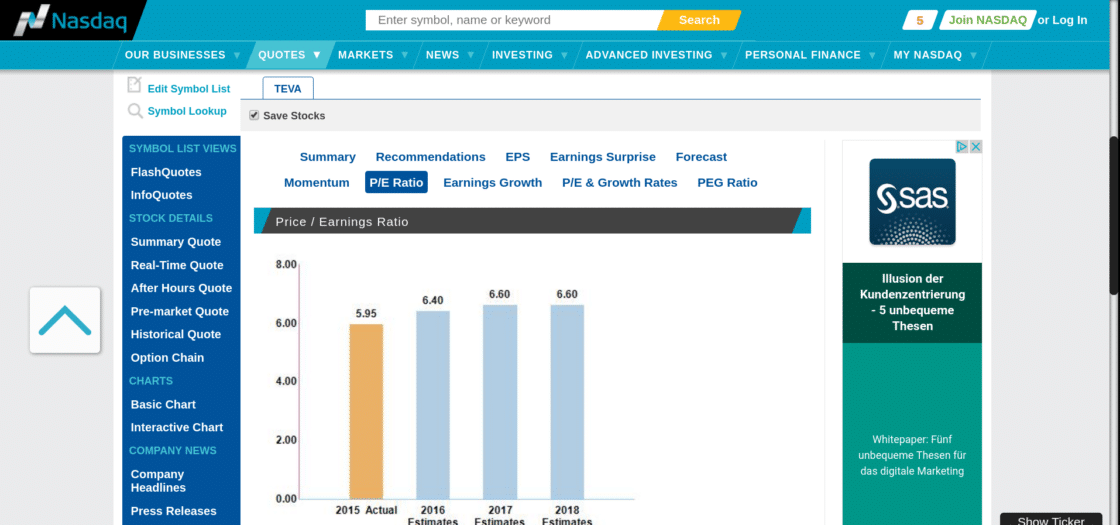Image resolution: width=1120 pixels, height=525 pixels.
Task: Open the Earnings Growth tab
Action: pos(493,183)
